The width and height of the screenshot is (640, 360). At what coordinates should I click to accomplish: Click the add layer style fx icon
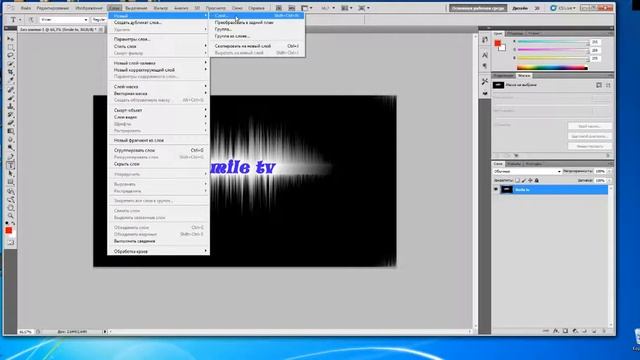tap(556, 331)
